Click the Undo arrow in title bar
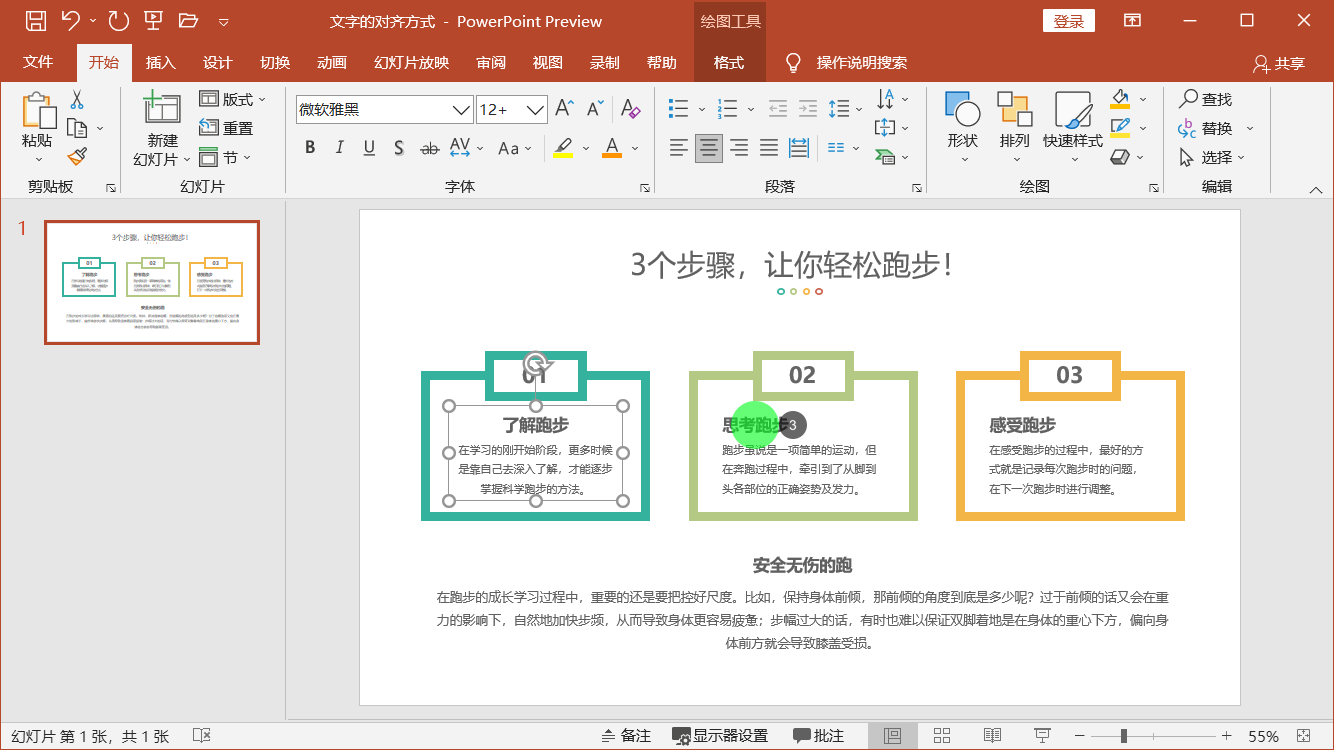 tap(70, 21)
